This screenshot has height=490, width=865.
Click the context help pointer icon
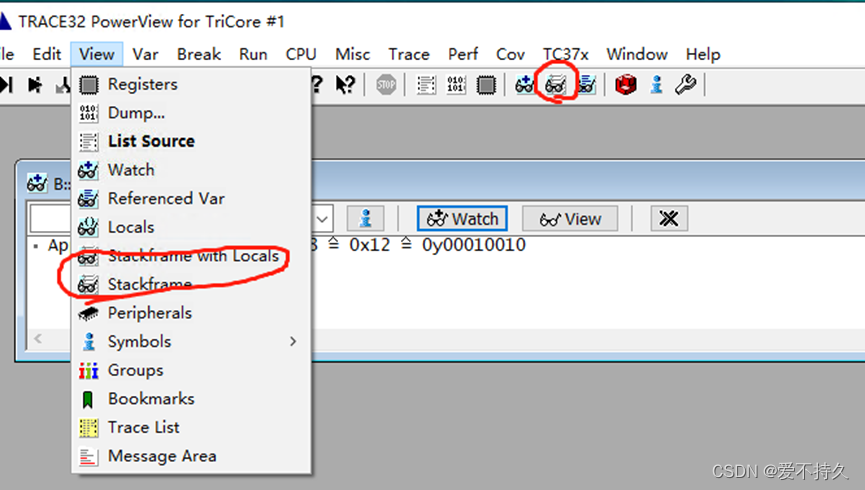pyautogui.click(x=346, y=84)
